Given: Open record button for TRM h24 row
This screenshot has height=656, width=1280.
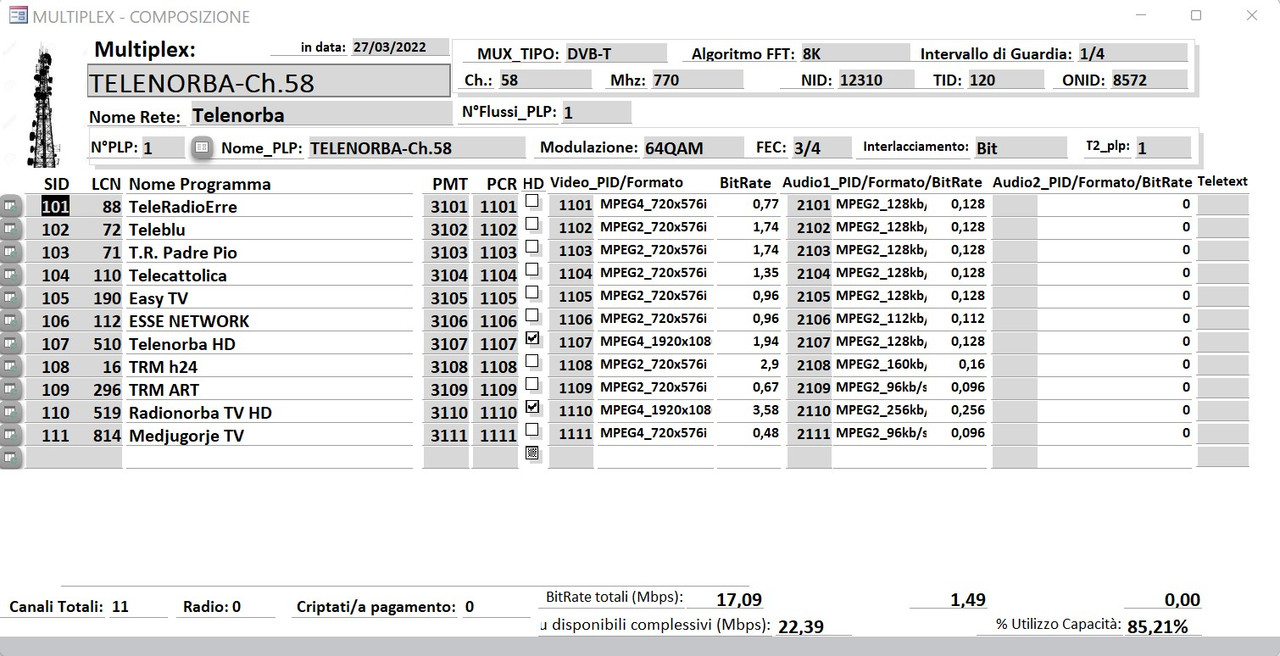Looking at the screenshot, I should click(11, 367).
